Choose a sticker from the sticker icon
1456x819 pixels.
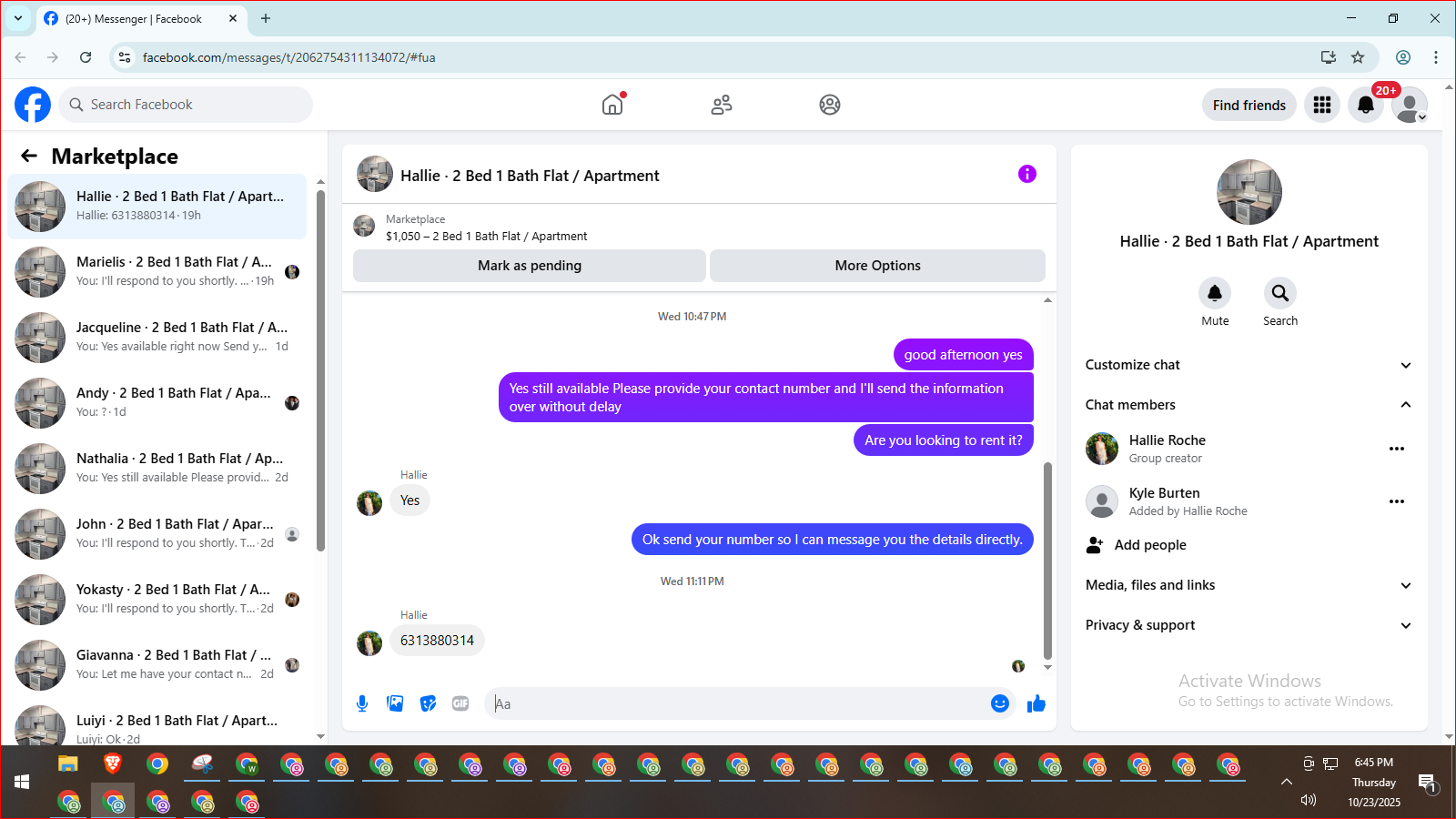click(x=428, y=703)
